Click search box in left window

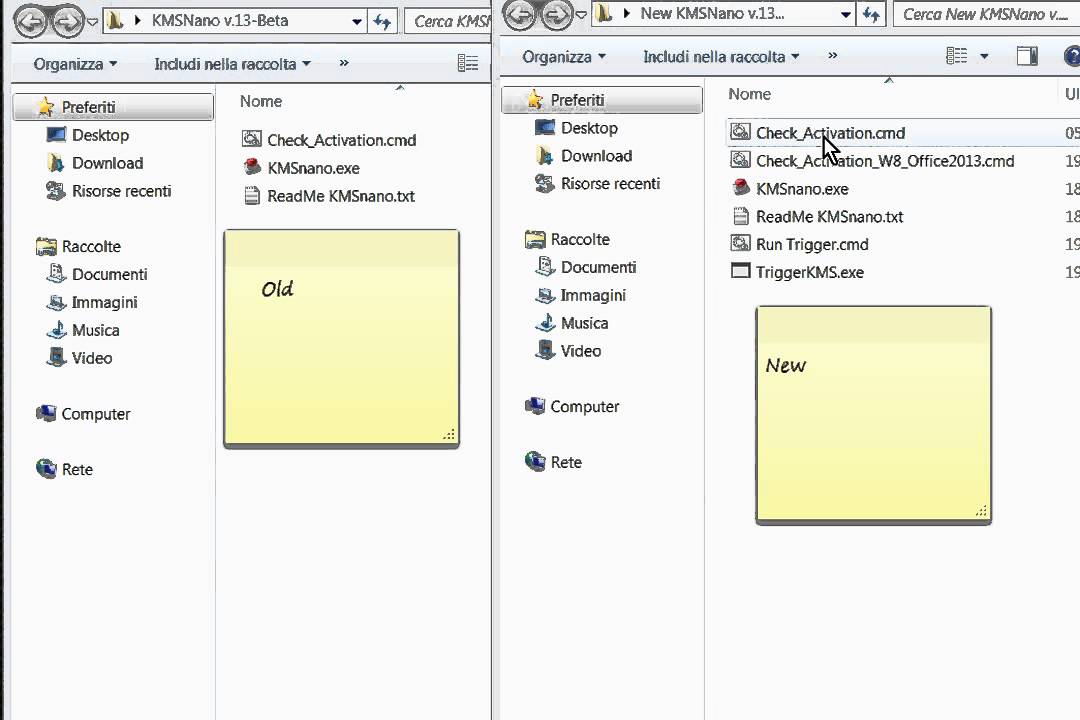448,21
